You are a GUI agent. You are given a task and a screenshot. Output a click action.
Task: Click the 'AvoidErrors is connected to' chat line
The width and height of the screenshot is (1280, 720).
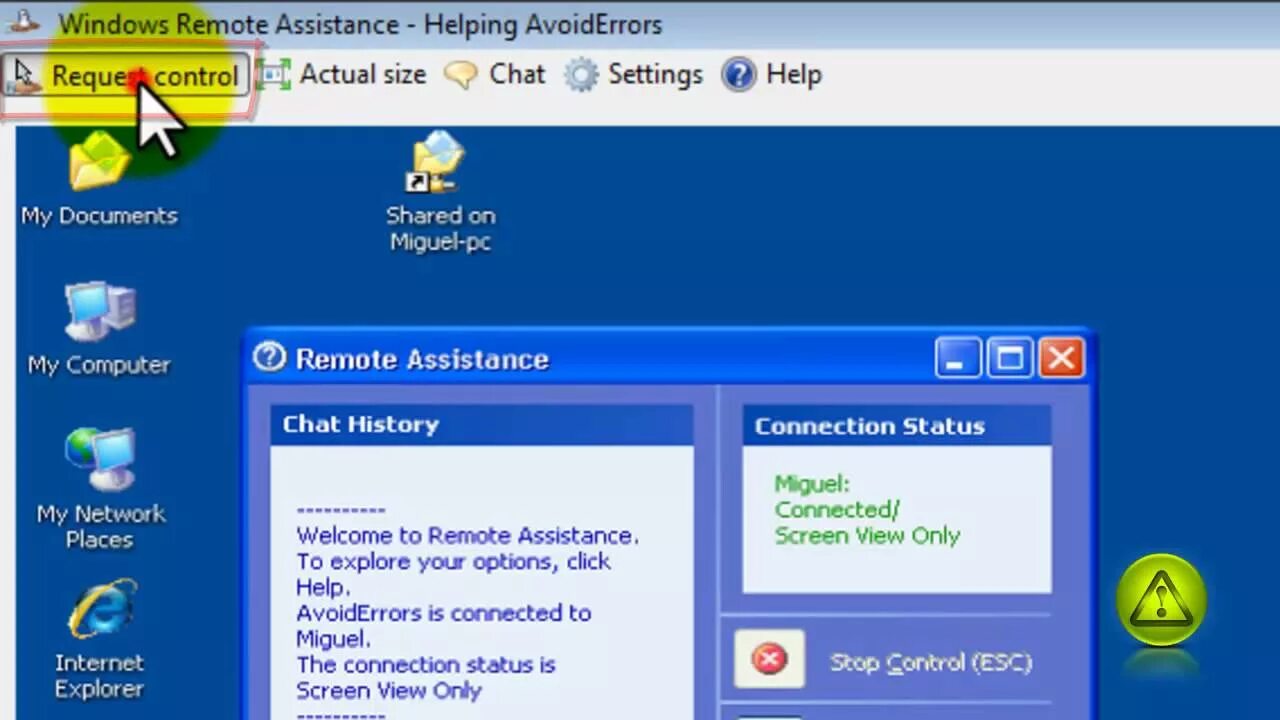click(x=444, y=613)
